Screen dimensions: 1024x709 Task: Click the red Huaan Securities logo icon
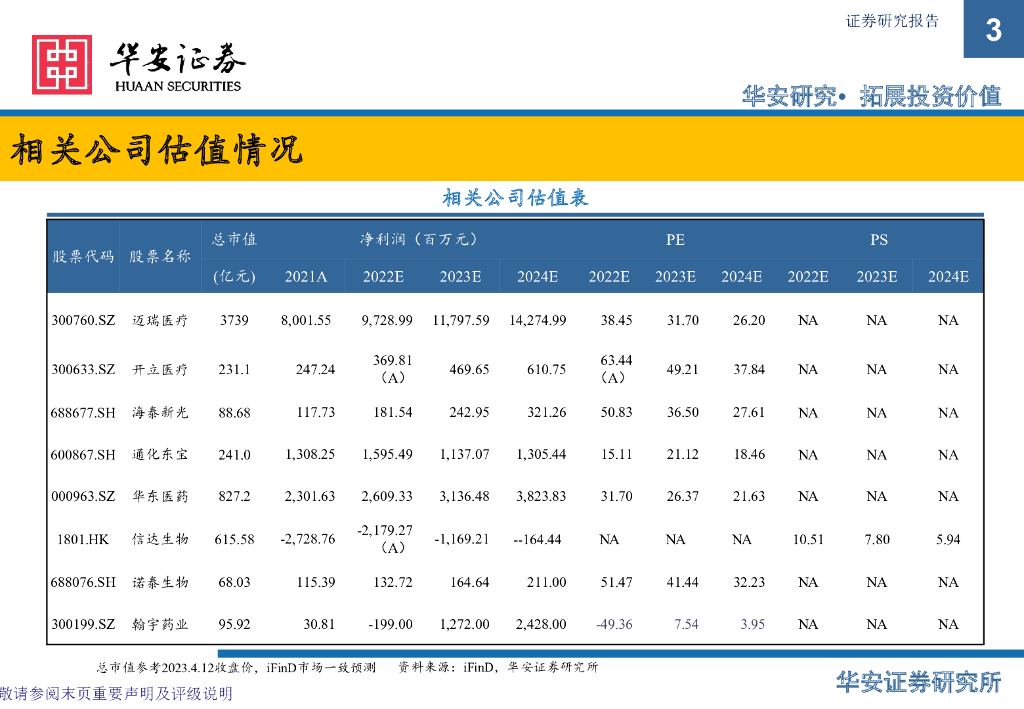coord(62,65)
